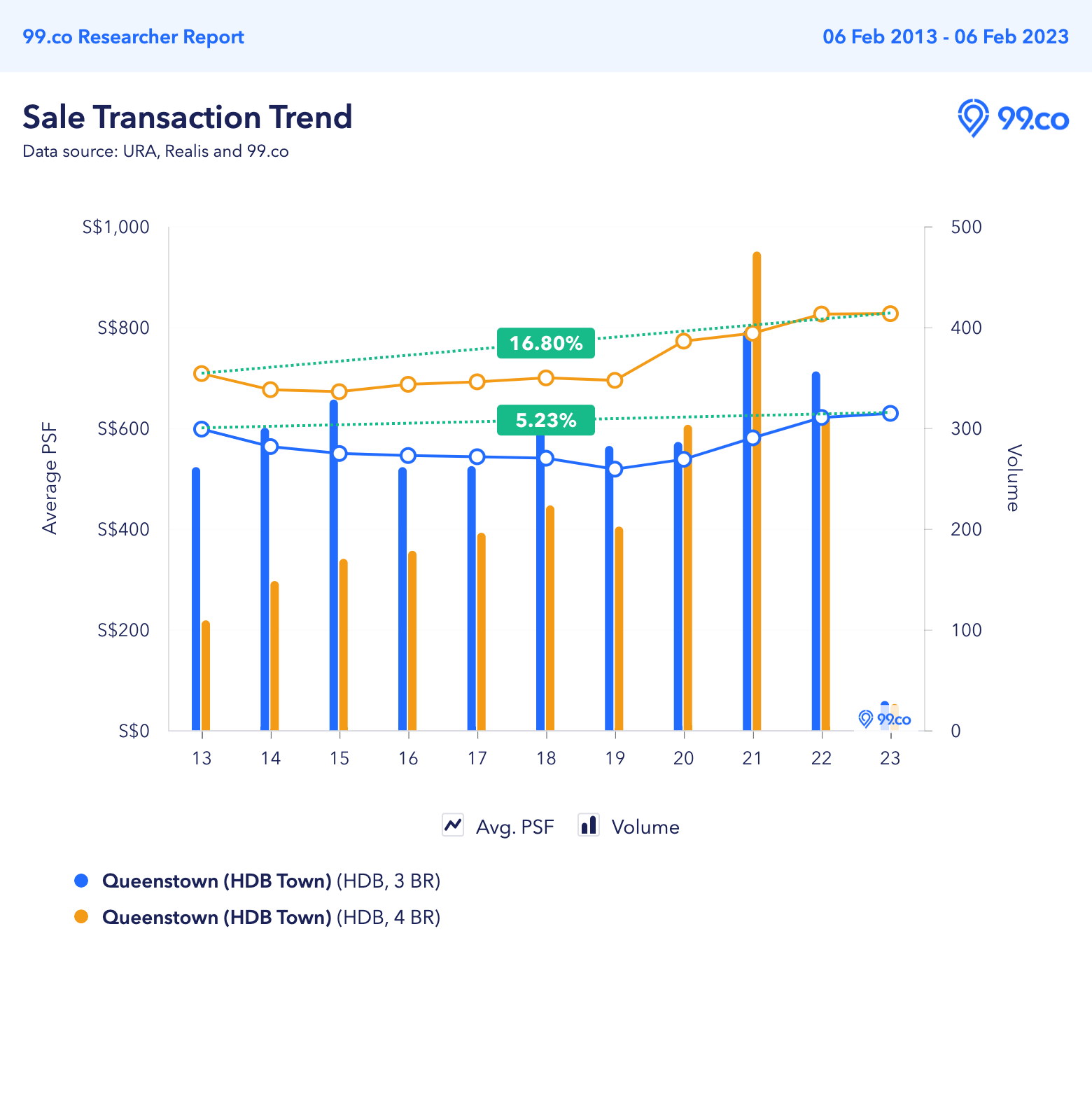Click Queenstown (HDB Town) (HDB, 3 BR) legend entry
This screenshot has width=1092, height=1120.
click(x=271, y=881)
